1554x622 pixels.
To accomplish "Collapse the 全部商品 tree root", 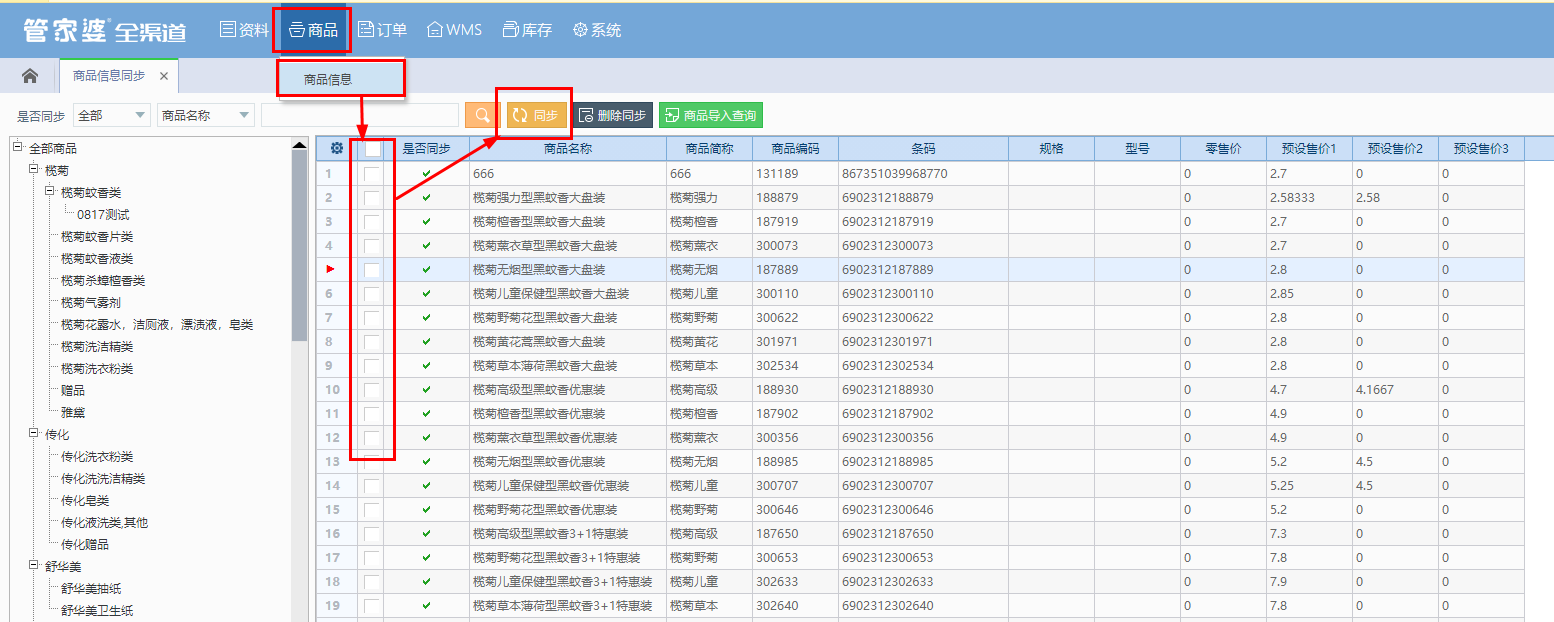I will coord(18,148).
